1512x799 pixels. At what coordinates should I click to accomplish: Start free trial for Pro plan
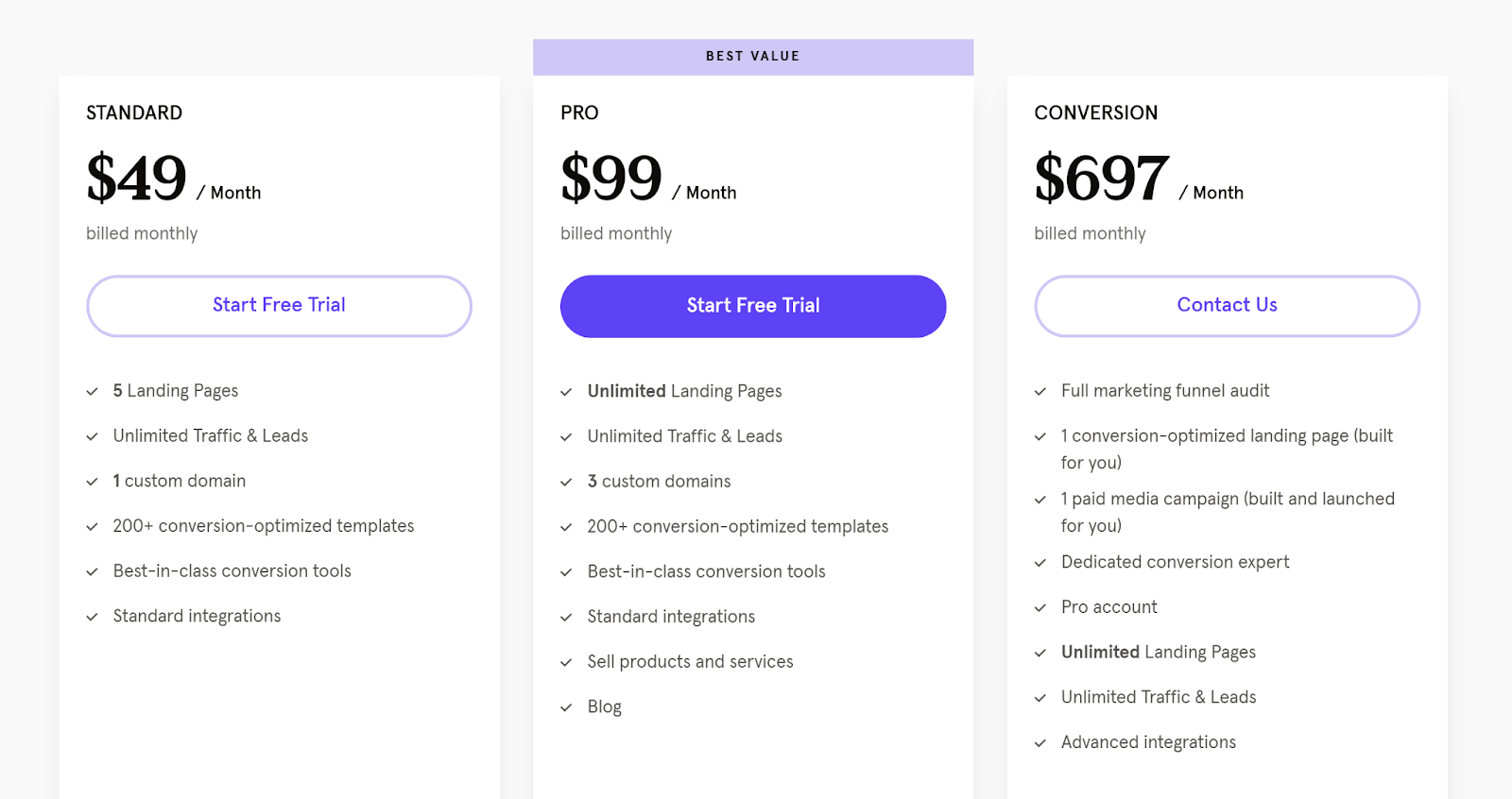click(753, 306)
